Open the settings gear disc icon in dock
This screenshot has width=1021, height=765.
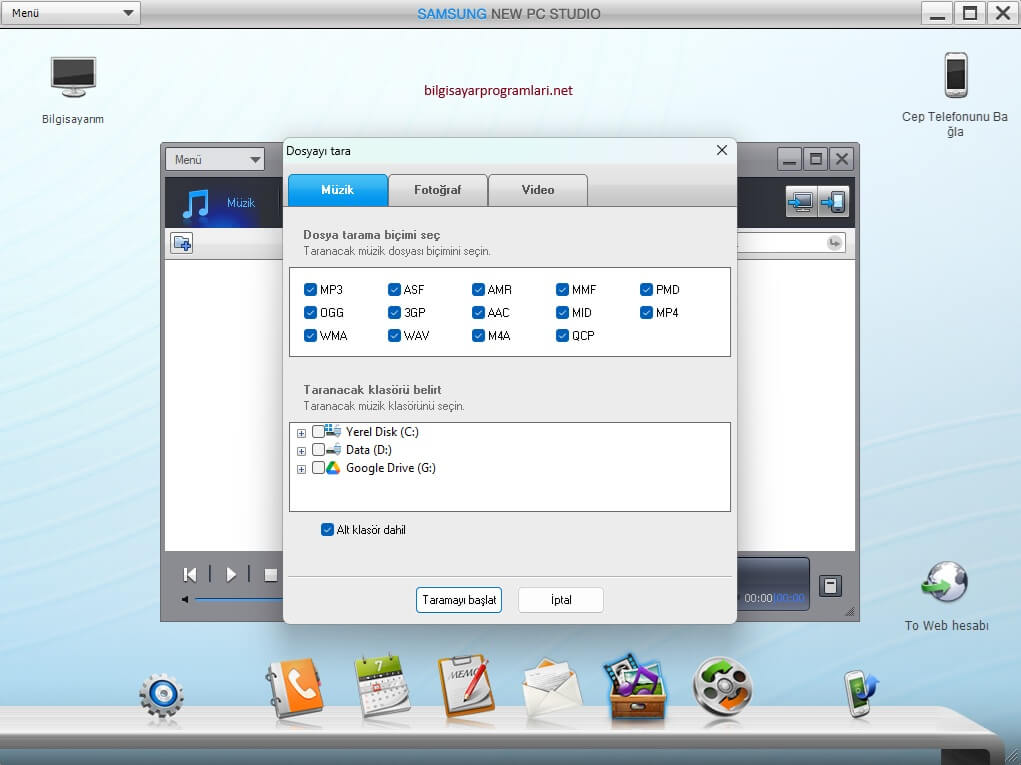[161, 695]
